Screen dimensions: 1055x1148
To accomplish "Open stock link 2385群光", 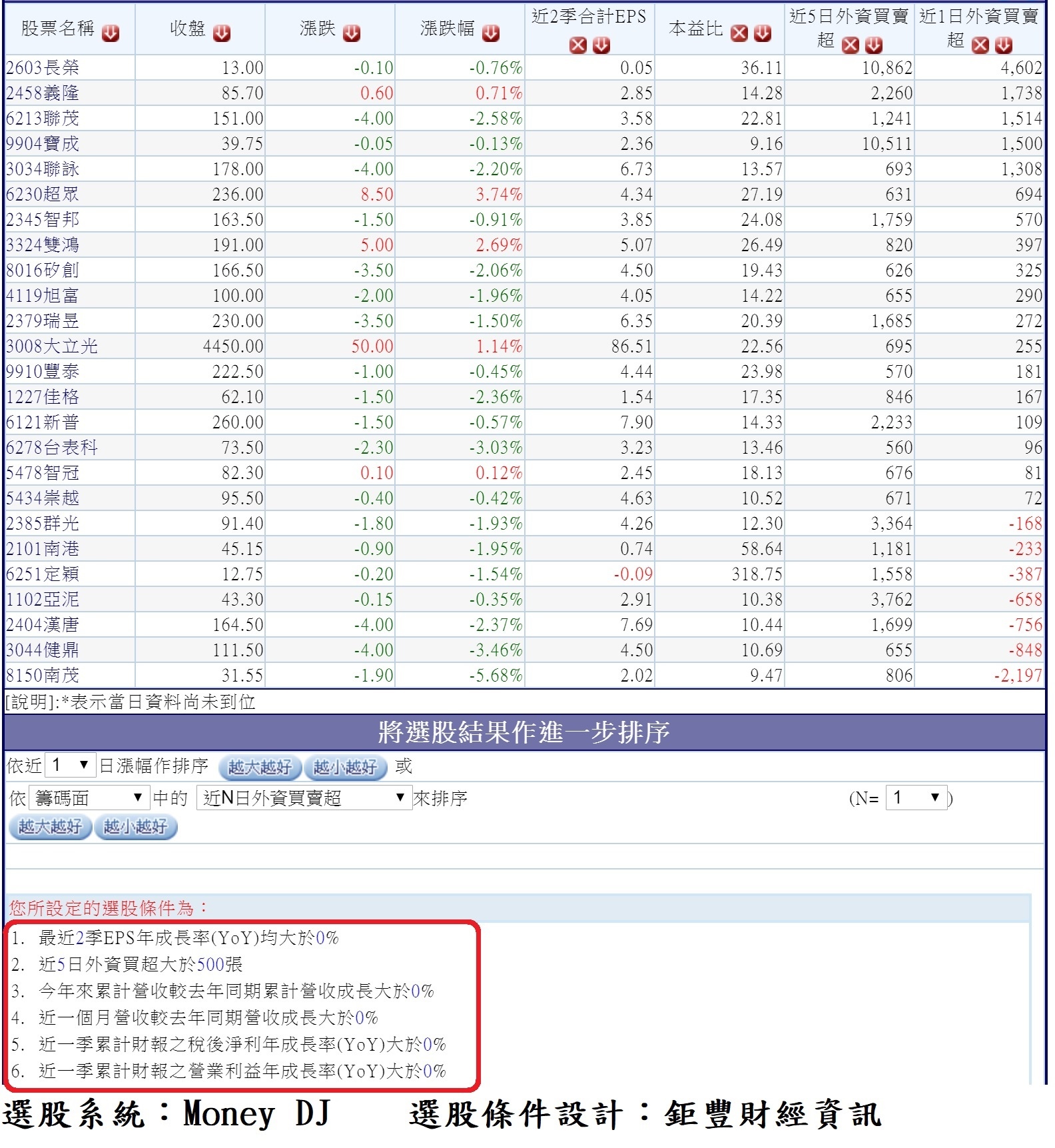I will tap(43, 523).
